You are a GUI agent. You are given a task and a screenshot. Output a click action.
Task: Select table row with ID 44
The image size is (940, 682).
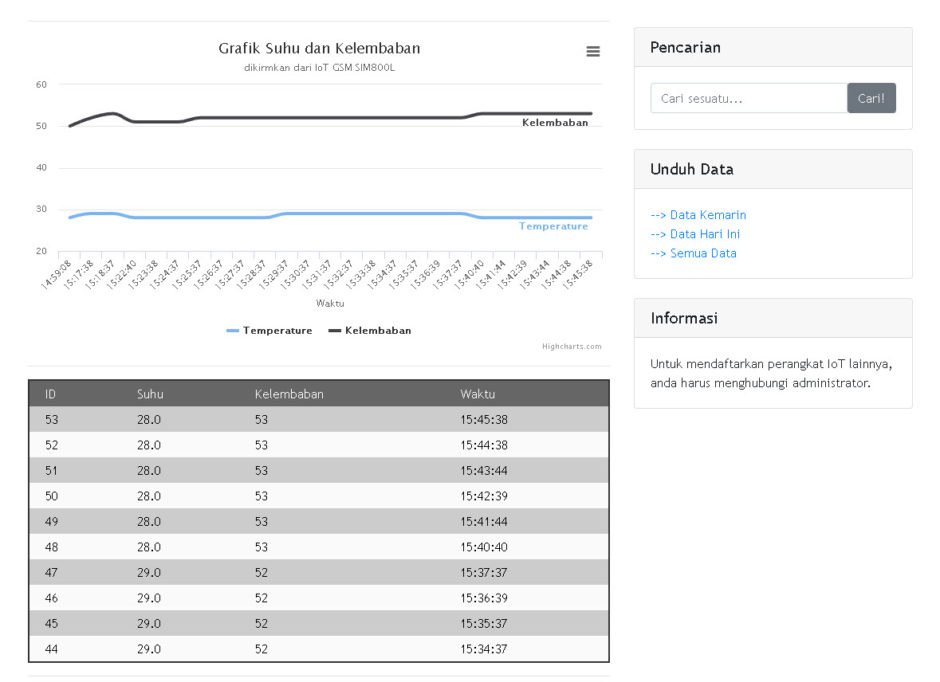click(x=319, y=649)
